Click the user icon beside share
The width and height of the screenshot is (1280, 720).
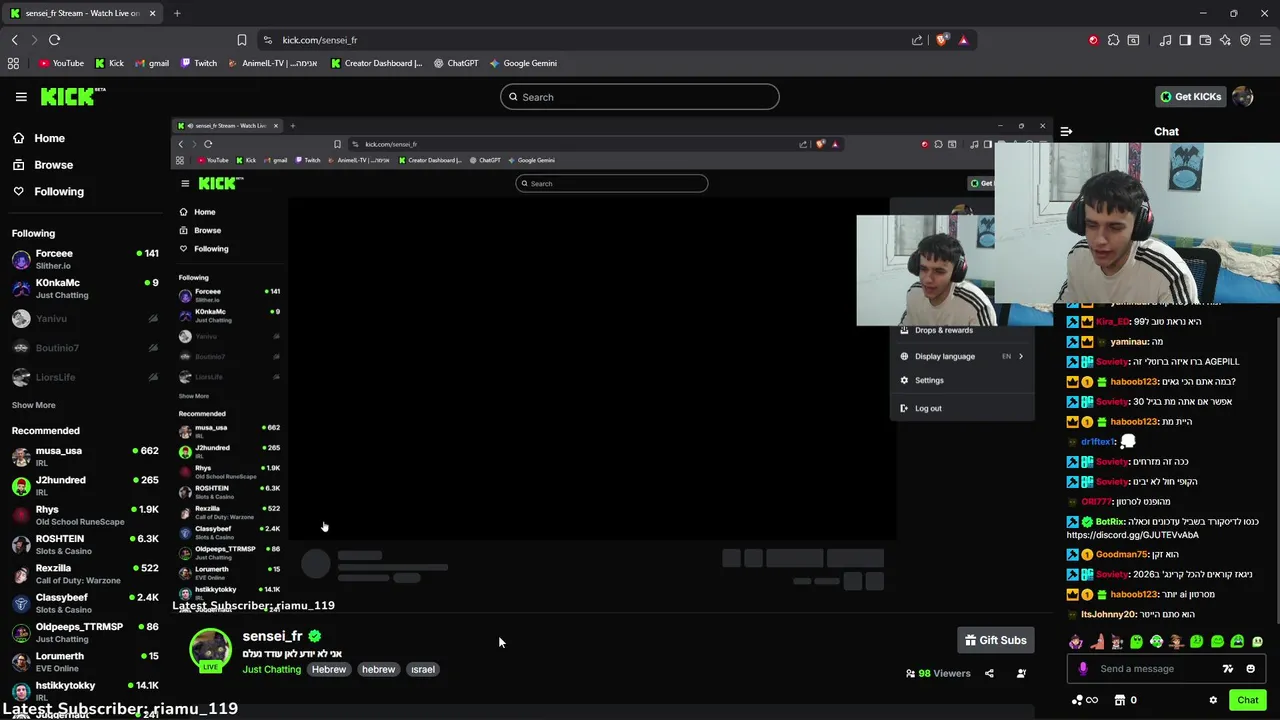(1021, 673)
